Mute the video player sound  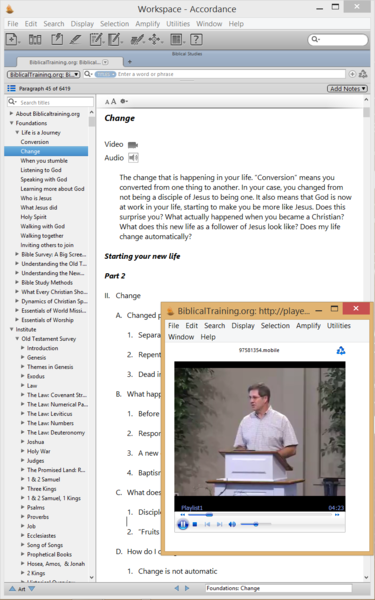(x=232, y=524)
